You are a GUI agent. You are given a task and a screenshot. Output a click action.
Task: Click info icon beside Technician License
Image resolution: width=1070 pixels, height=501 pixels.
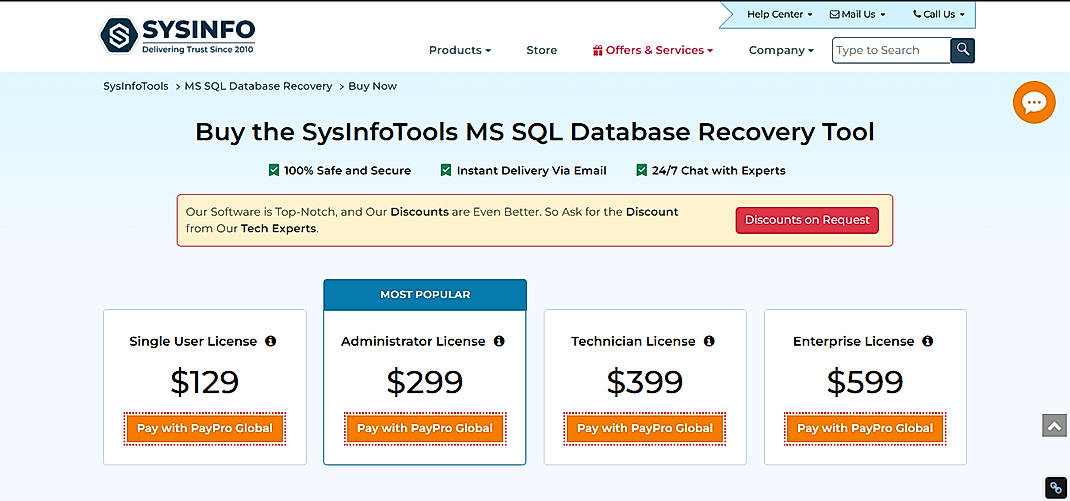(709, 341)
